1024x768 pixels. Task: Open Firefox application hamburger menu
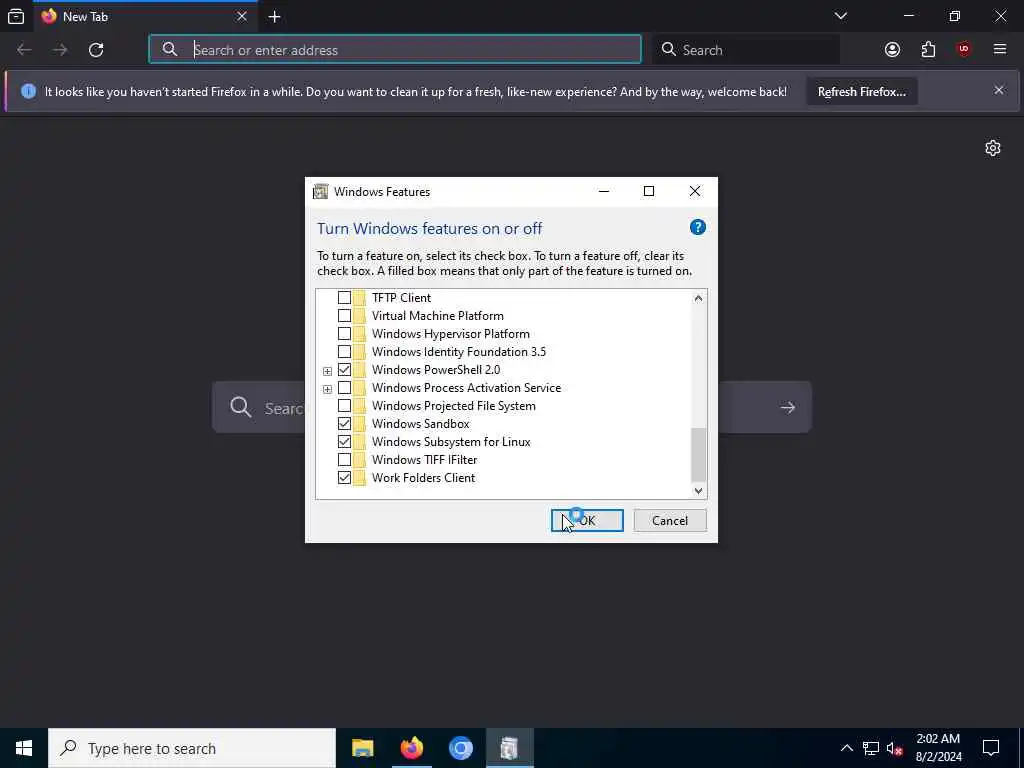point(1000,50)
